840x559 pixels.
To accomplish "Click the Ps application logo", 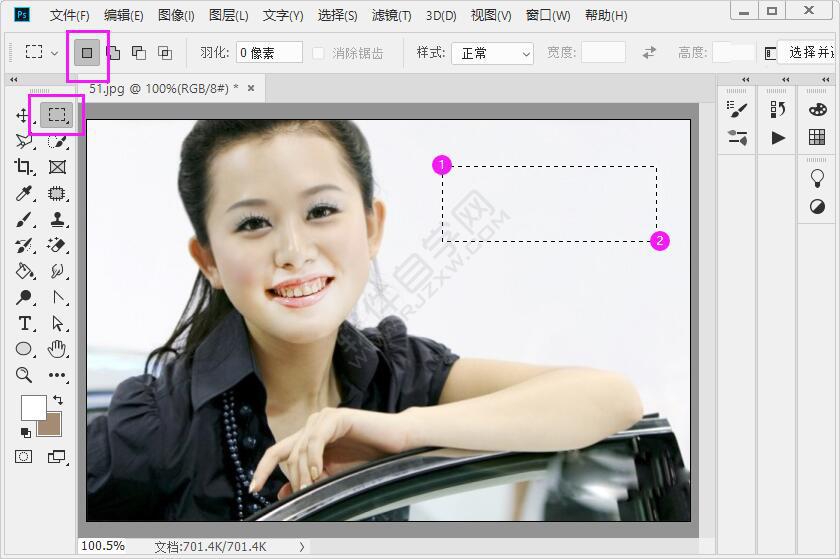I will coord(22,14).
